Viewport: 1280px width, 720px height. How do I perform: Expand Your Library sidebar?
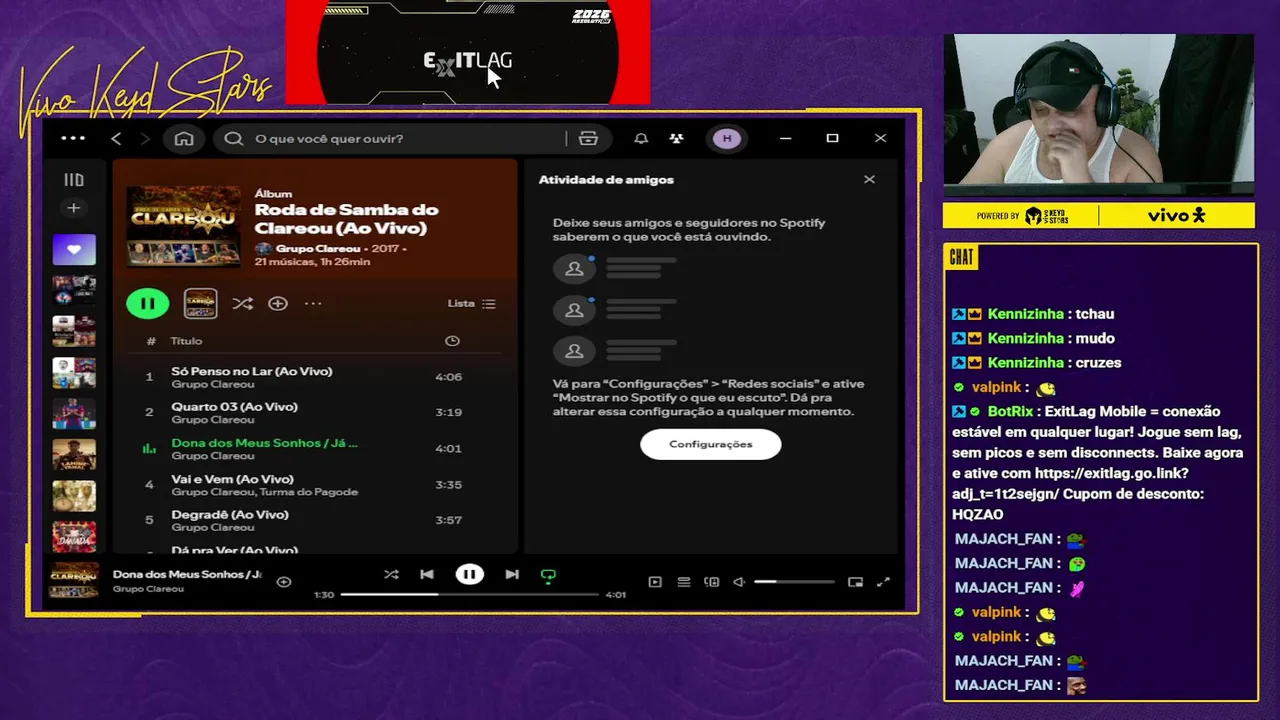74,180
